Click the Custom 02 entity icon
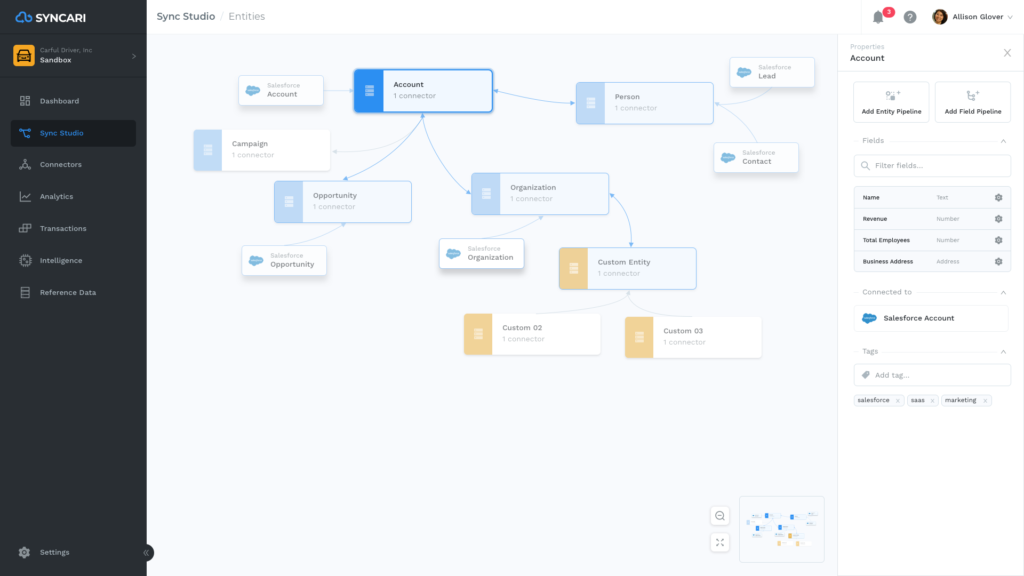Viewport: 1024px width, 576px height. click(x=478, y=334)
